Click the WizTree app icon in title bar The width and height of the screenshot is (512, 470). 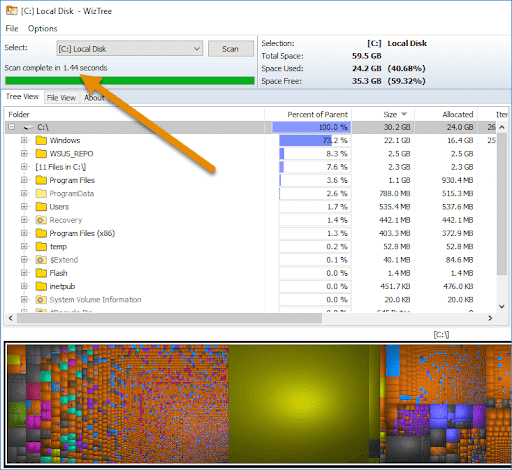[x=12, y=11]
